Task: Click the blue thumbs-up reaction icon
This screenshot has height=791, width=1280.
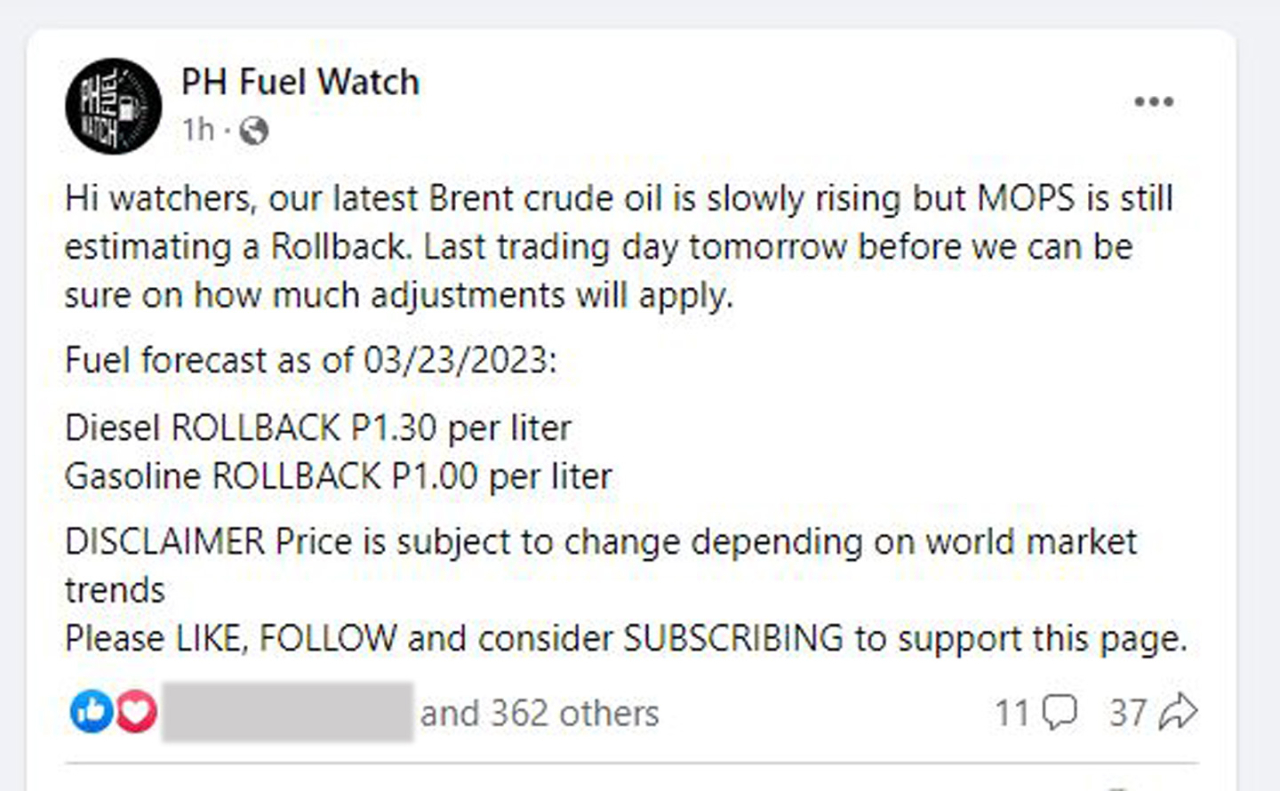Action: coord(91,712)
